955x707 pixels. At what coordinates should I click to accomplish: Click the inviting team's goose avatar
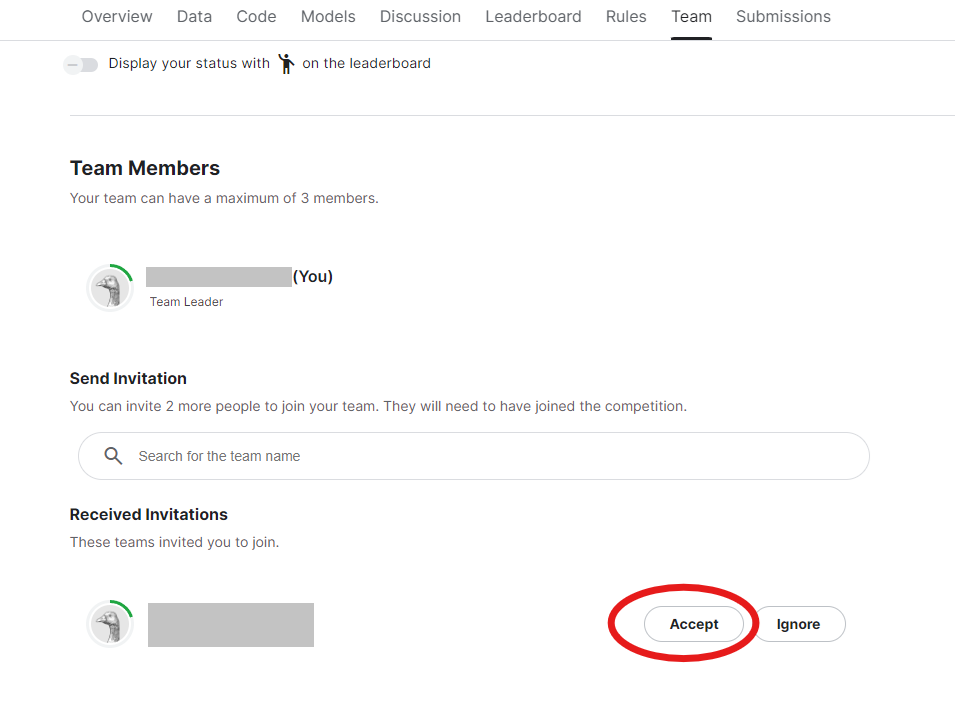coord(110,624)
